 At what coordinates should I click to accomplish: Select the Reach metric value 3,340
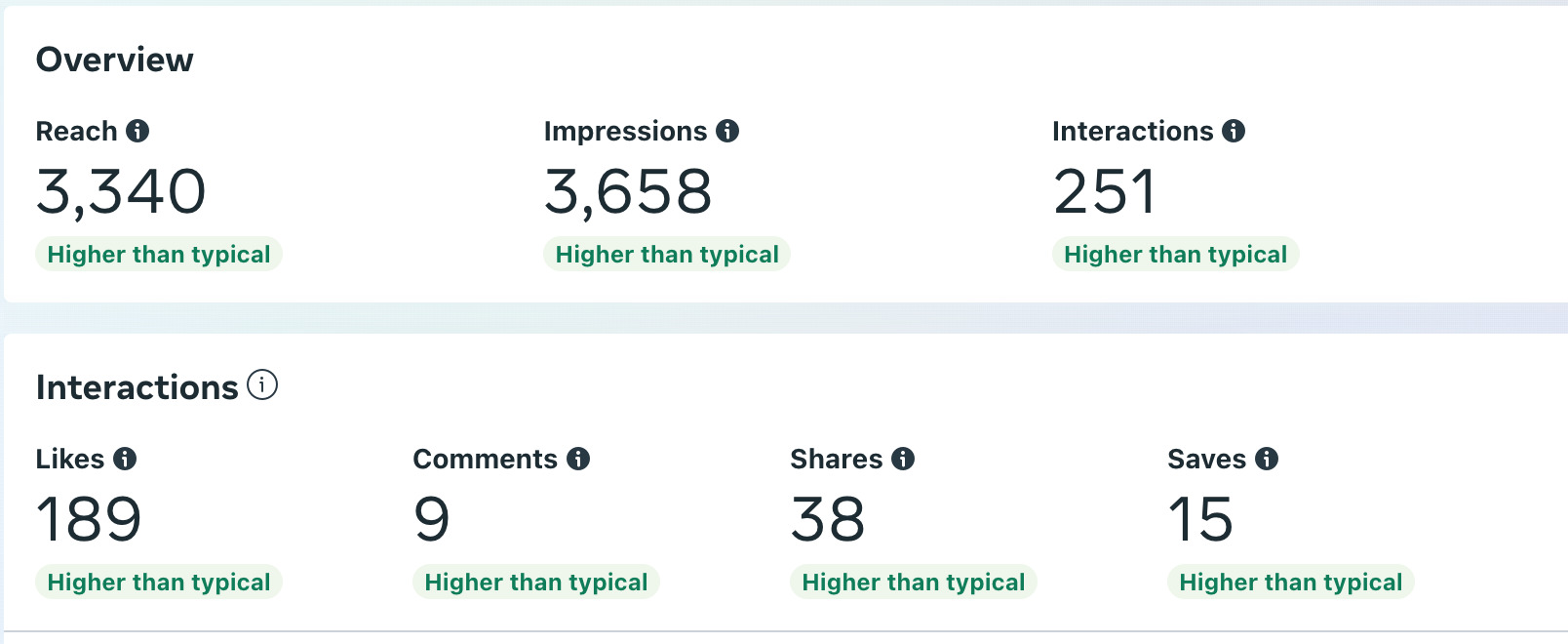(x=121, y=191)
